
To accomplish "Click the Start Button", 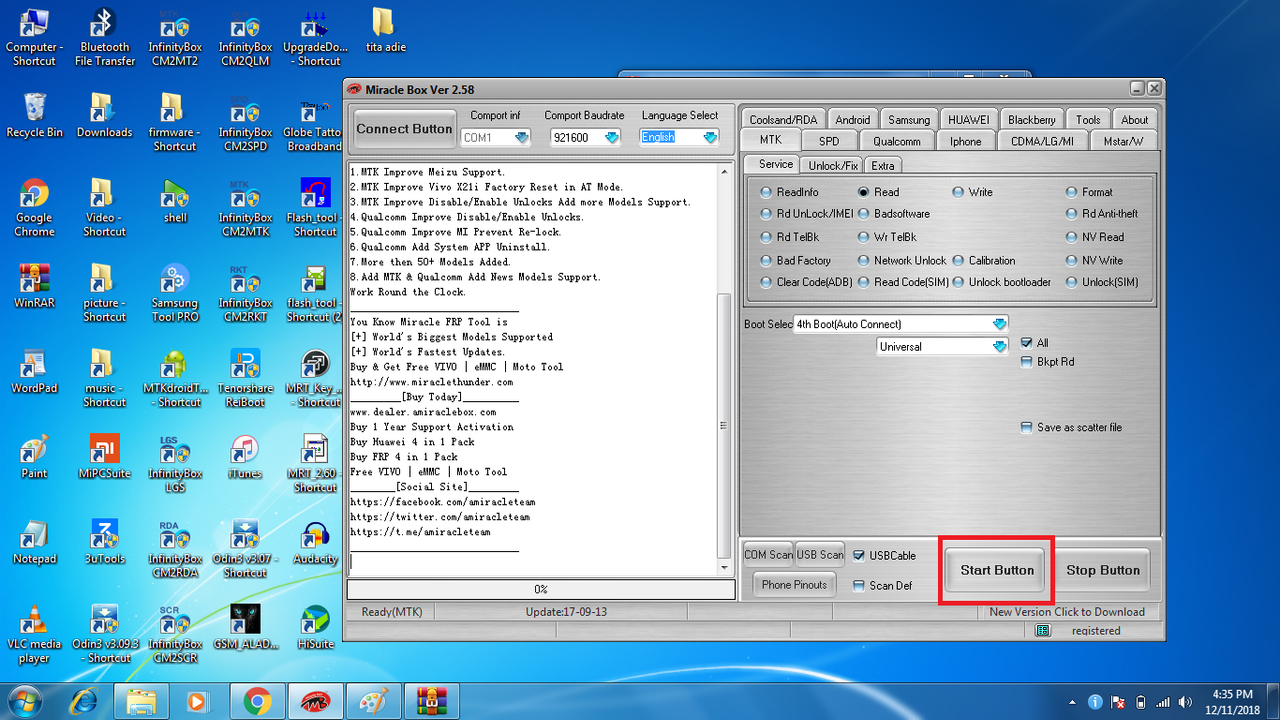I will [x=997, y=570].
